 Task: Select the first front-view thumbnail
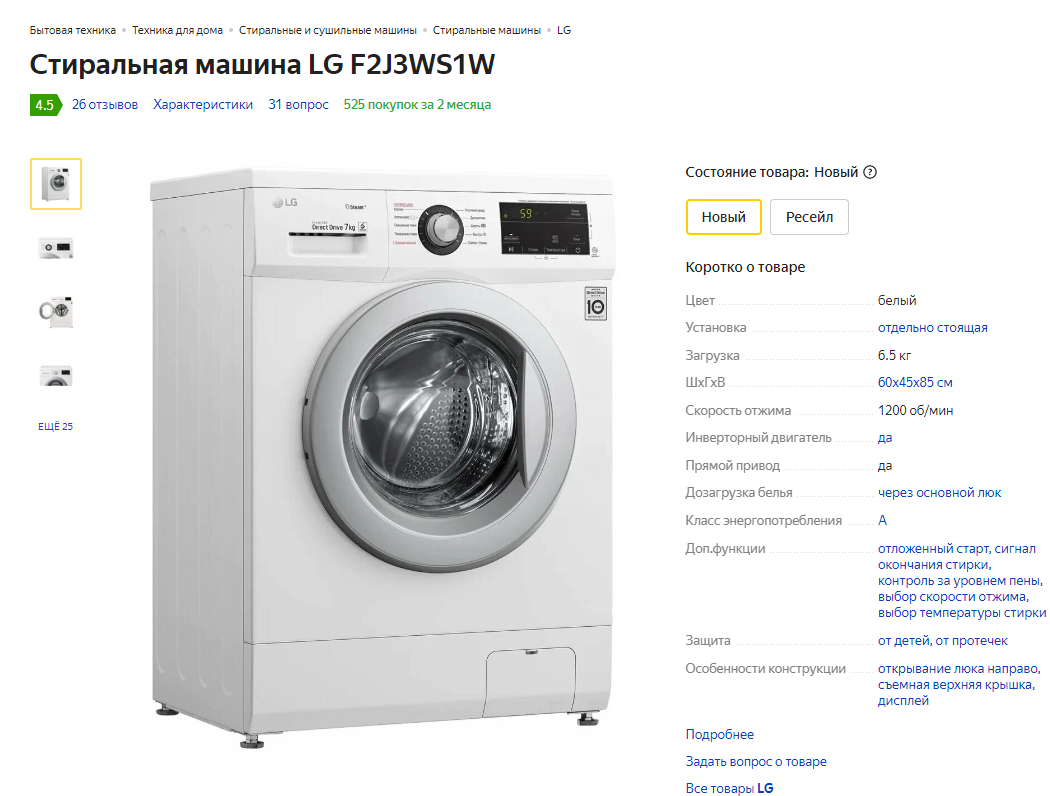pyautogui.click(x=56, y=184)
